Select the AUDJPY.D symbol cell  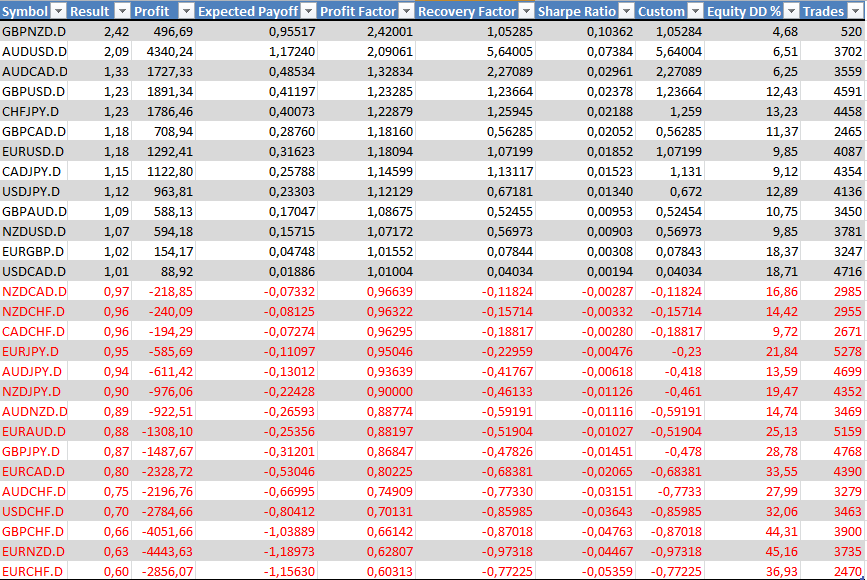pos(34,371)
